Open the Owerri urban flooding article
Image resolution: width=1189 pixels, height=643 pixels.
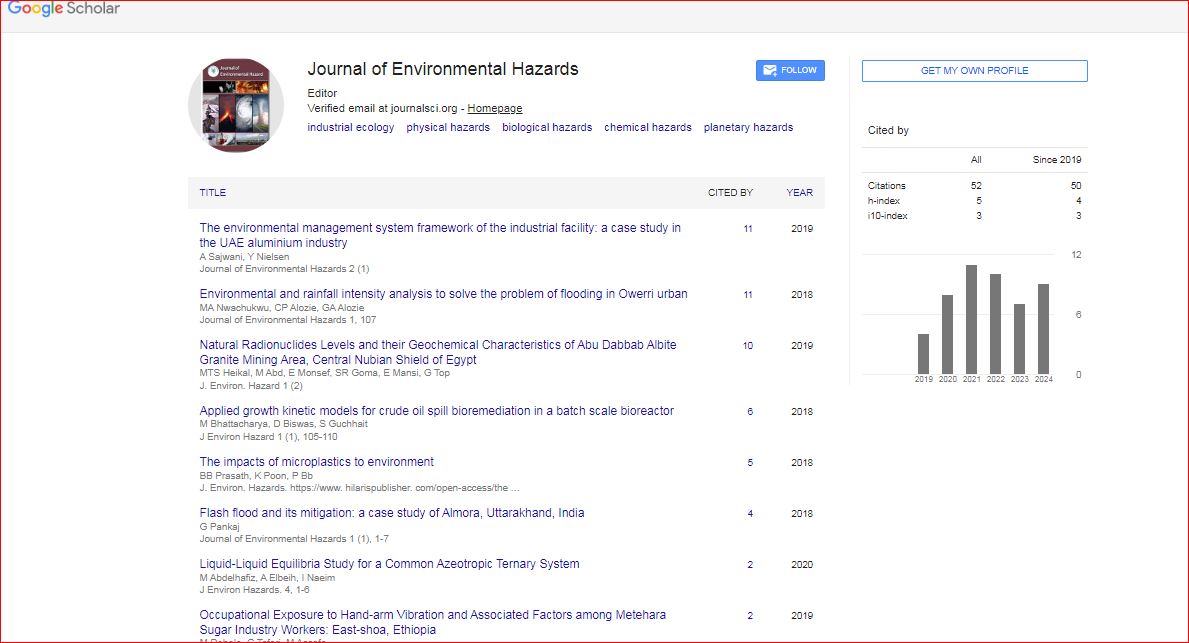coord(443,294)
